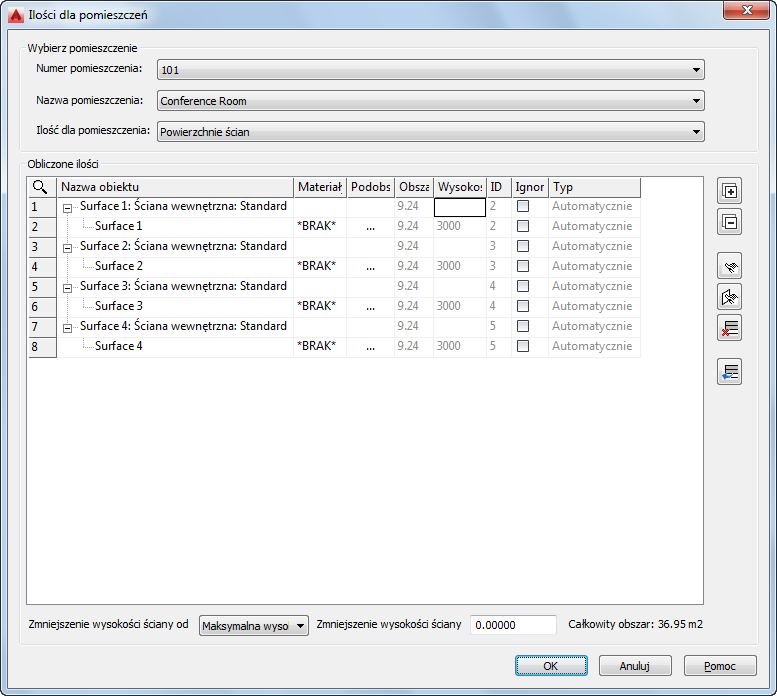The width and height of the screenshot is (777, 696).
Task: Click the Anuluj button
Action: pos(635,666)
